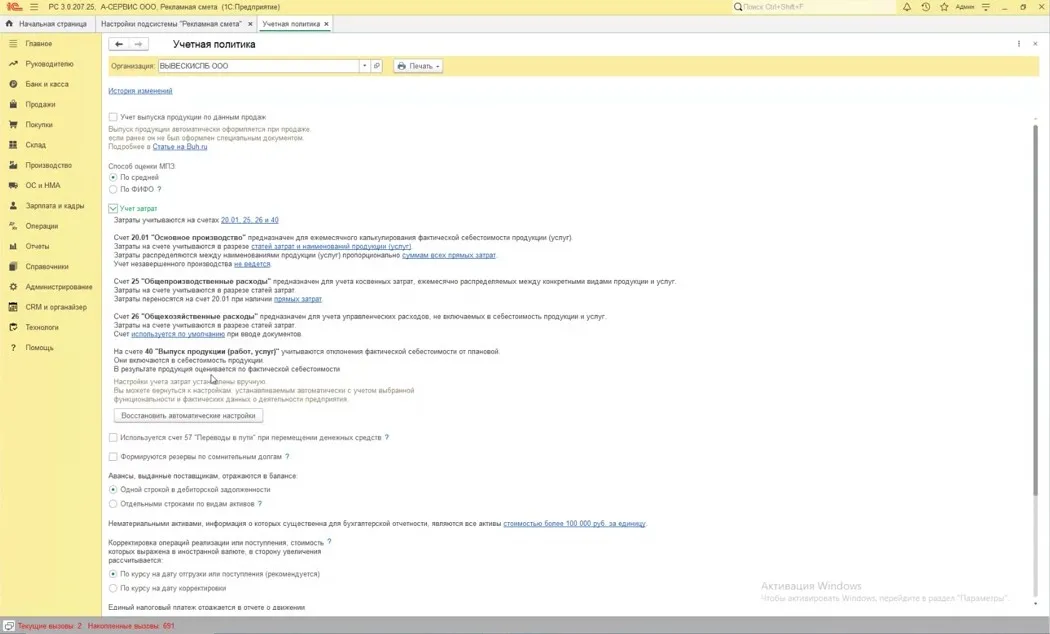
Task: Click the search field in the title bar
Action: (x=814, y=7)
